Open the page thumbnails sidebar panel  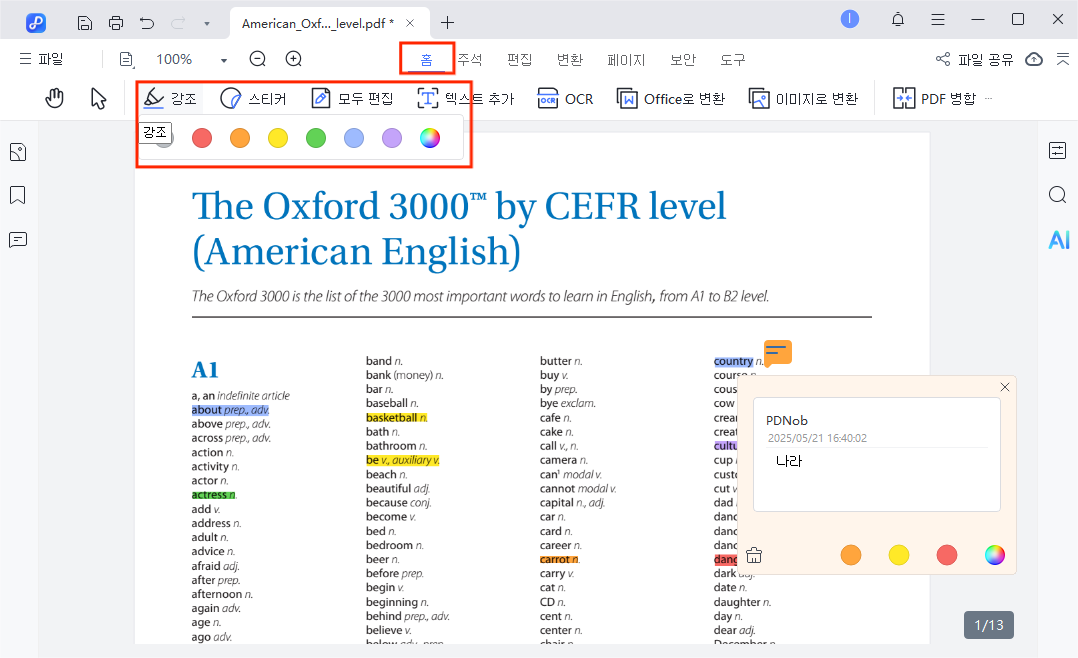pos(18,152)
